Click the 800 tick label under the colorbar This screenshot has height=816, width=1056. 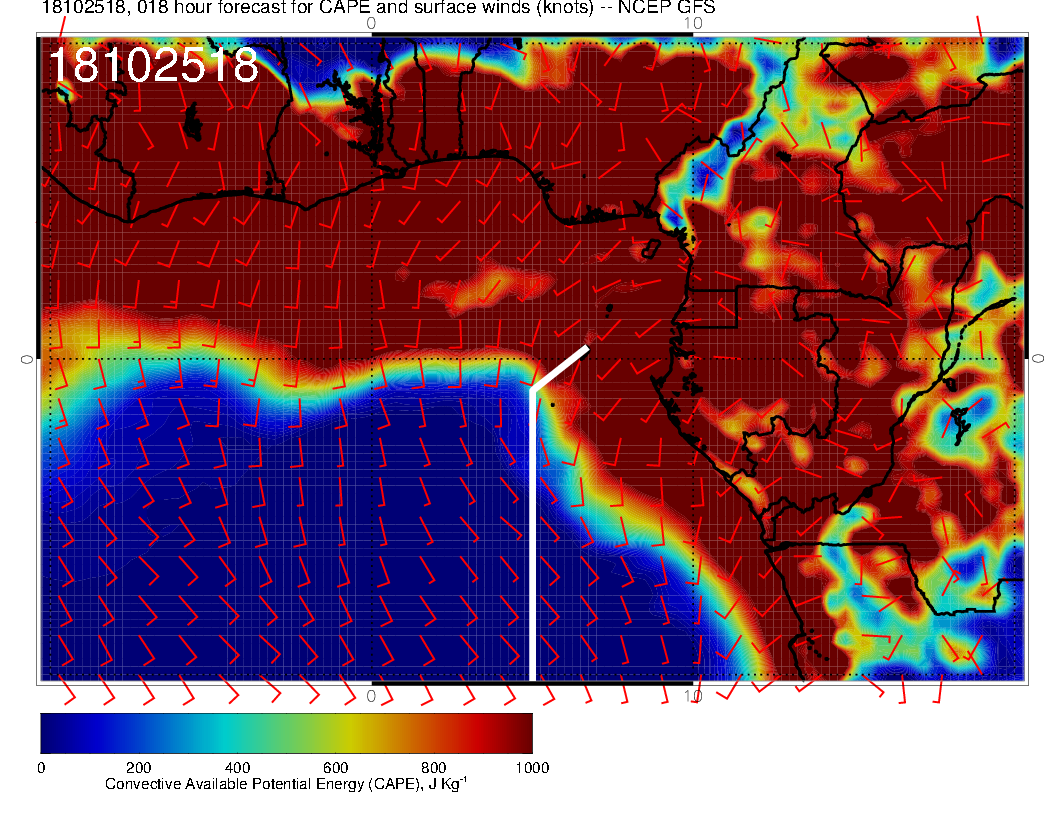pos(433,768)
